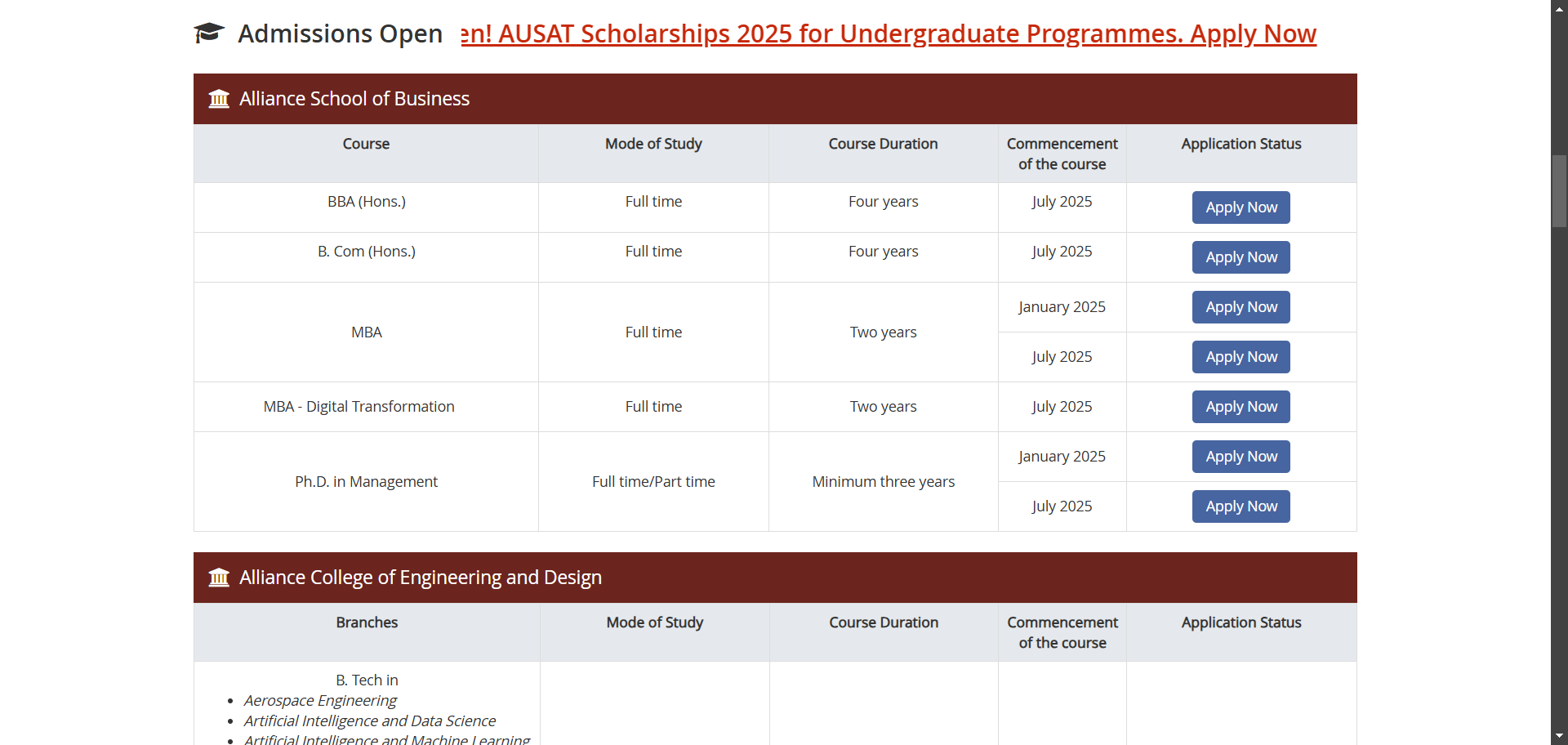Viewport: 1568px width, 745px height.
Task: Click Two years duration in MBA row
Action: coord(884,332)
